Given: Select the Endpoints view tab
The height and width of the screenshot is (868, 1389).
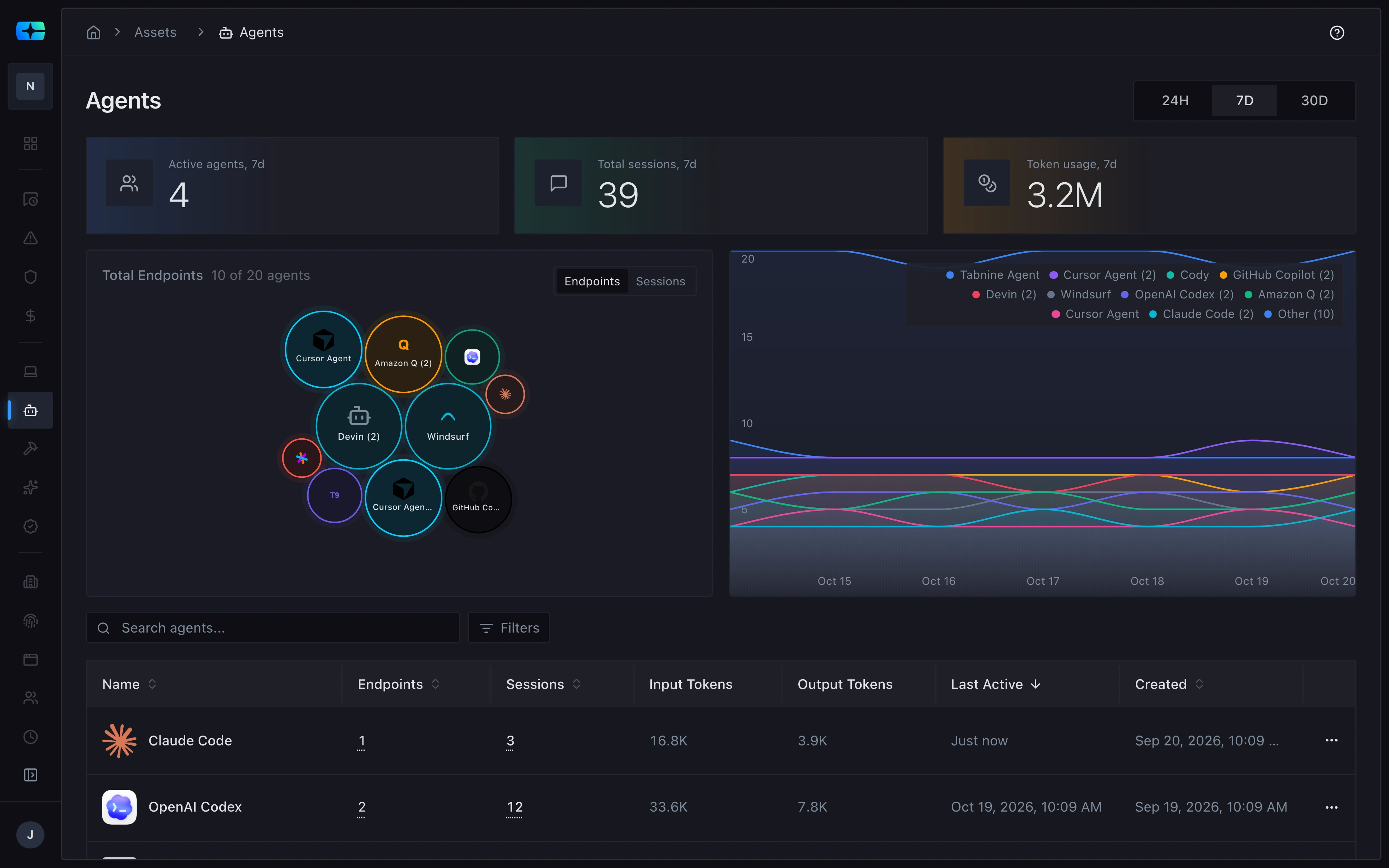Looking at the screenshot, I should point(592,281).
